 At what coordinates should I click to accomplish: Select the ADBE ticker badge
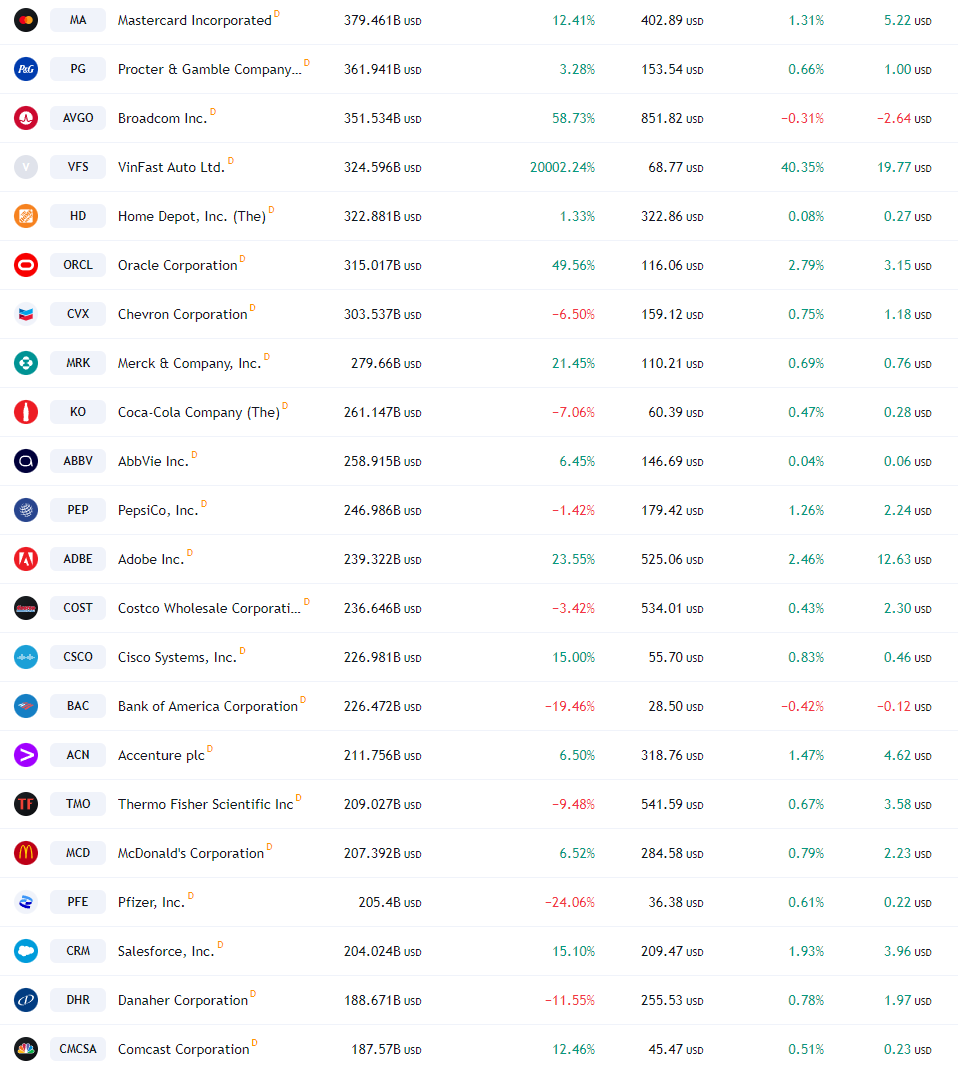pos(78,559)
